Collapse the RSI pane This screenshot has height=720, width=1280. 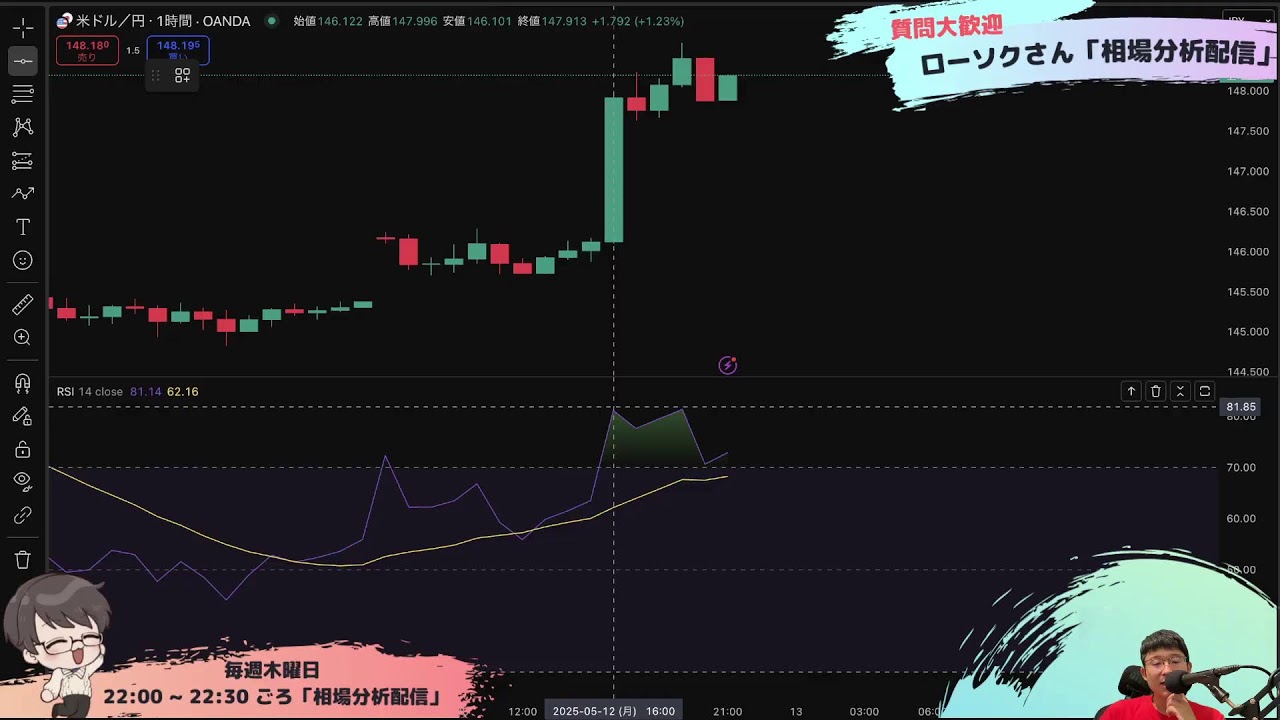(x=1180, y=391)
